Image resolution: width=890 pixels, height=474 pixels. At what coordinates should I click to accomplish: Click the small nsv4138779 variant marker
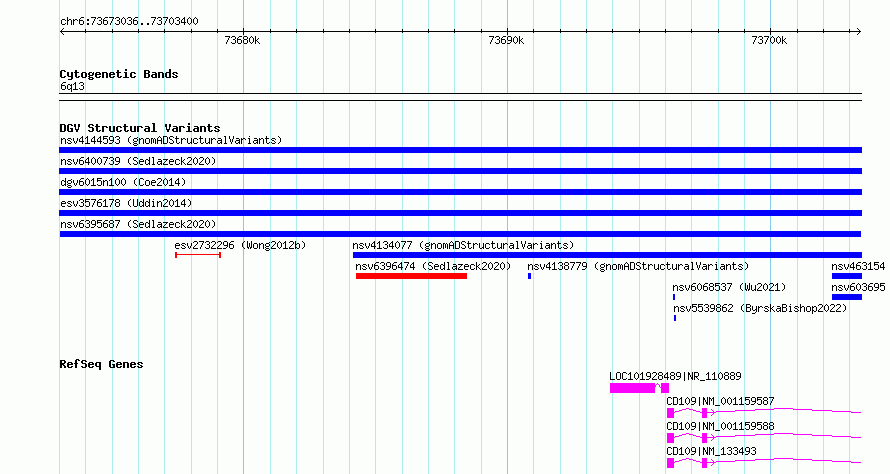[x=530, y=276]
